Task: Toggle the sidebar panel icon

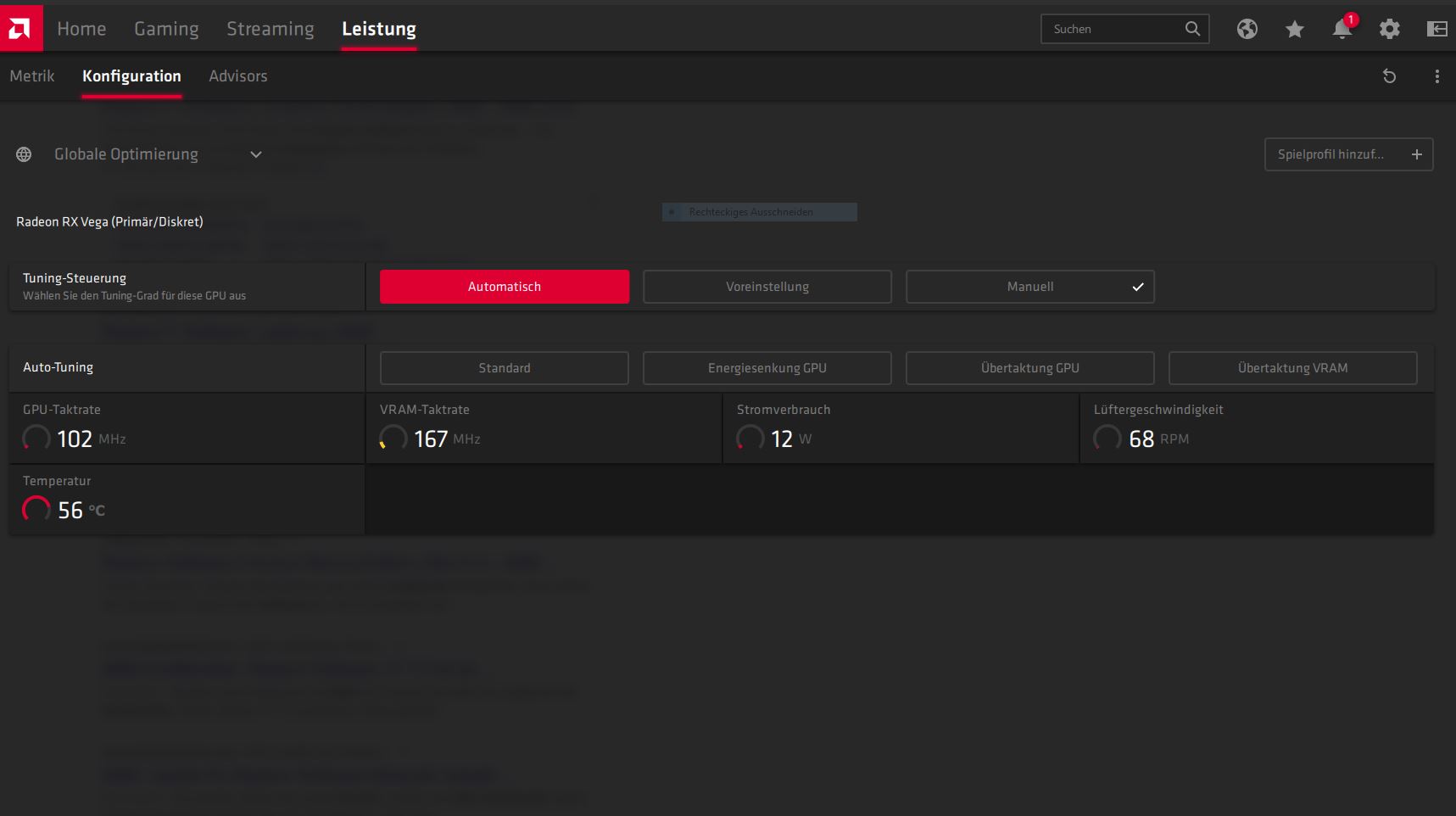Action: [1436, 29]
